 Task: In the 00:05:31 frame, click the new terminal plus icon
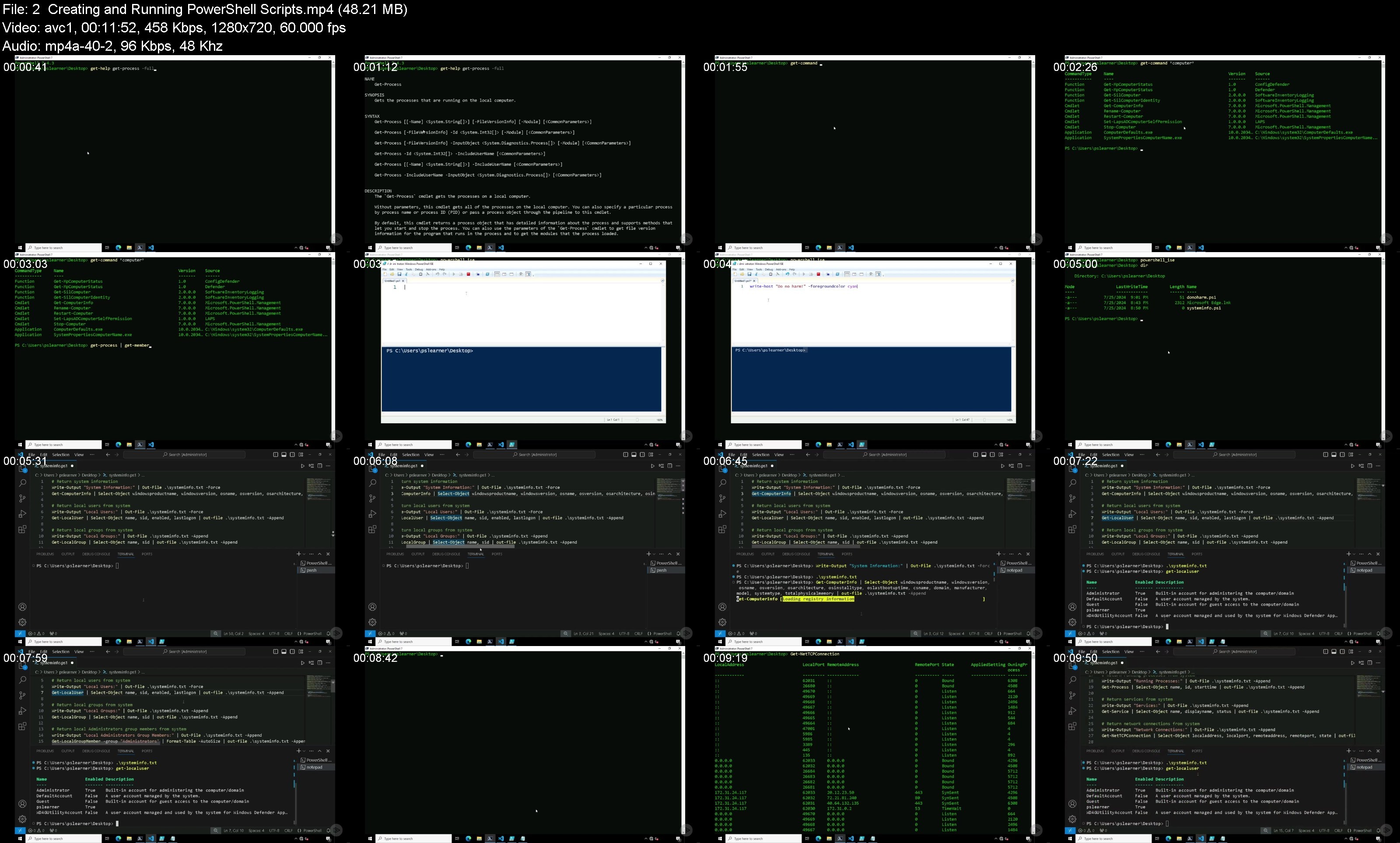(299, 554)
